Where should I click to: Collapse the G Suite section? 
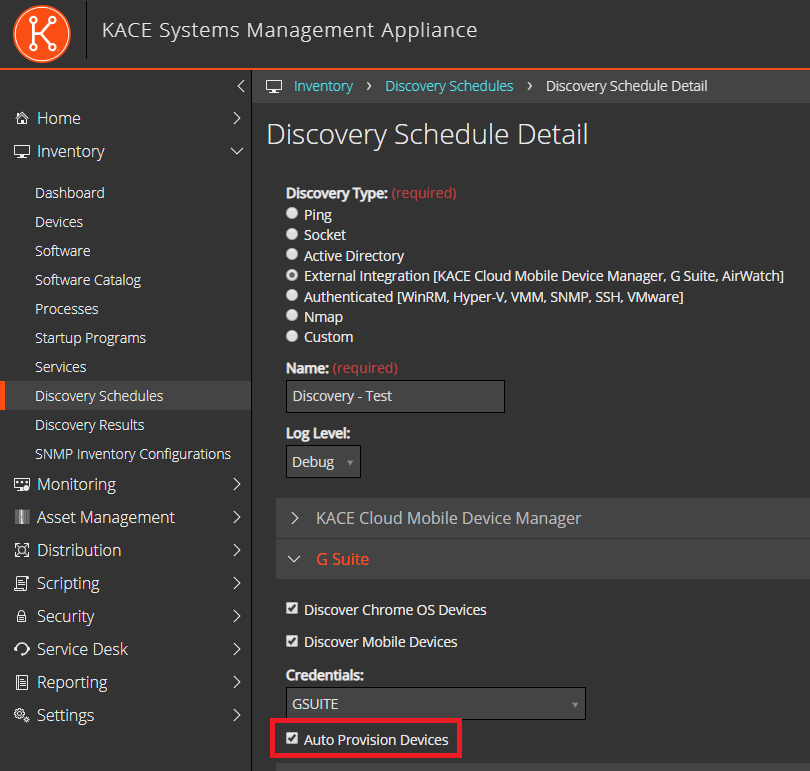(294, 559)
